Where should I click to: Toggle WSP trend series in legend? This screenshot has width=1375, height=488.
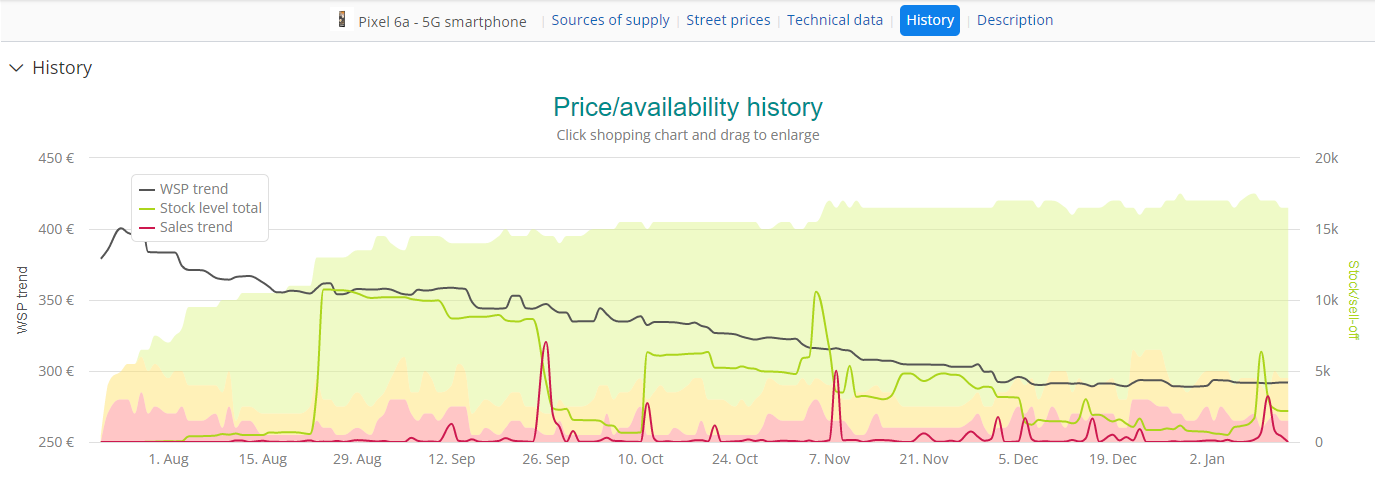click(194, 189)
